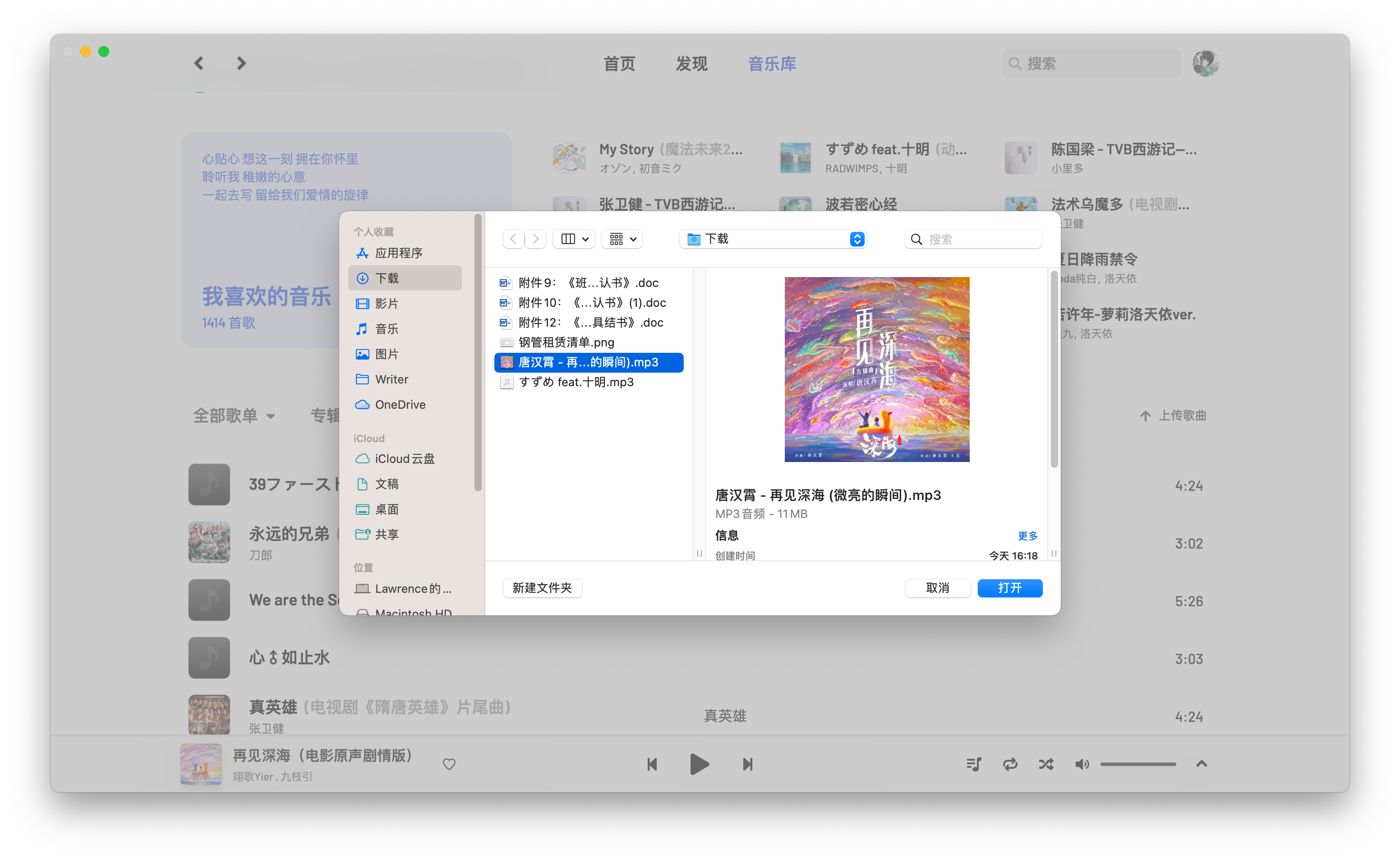Toggle shuffle playback icon
This screenshot has height=859, width=1400.
tap(1045, 764)
